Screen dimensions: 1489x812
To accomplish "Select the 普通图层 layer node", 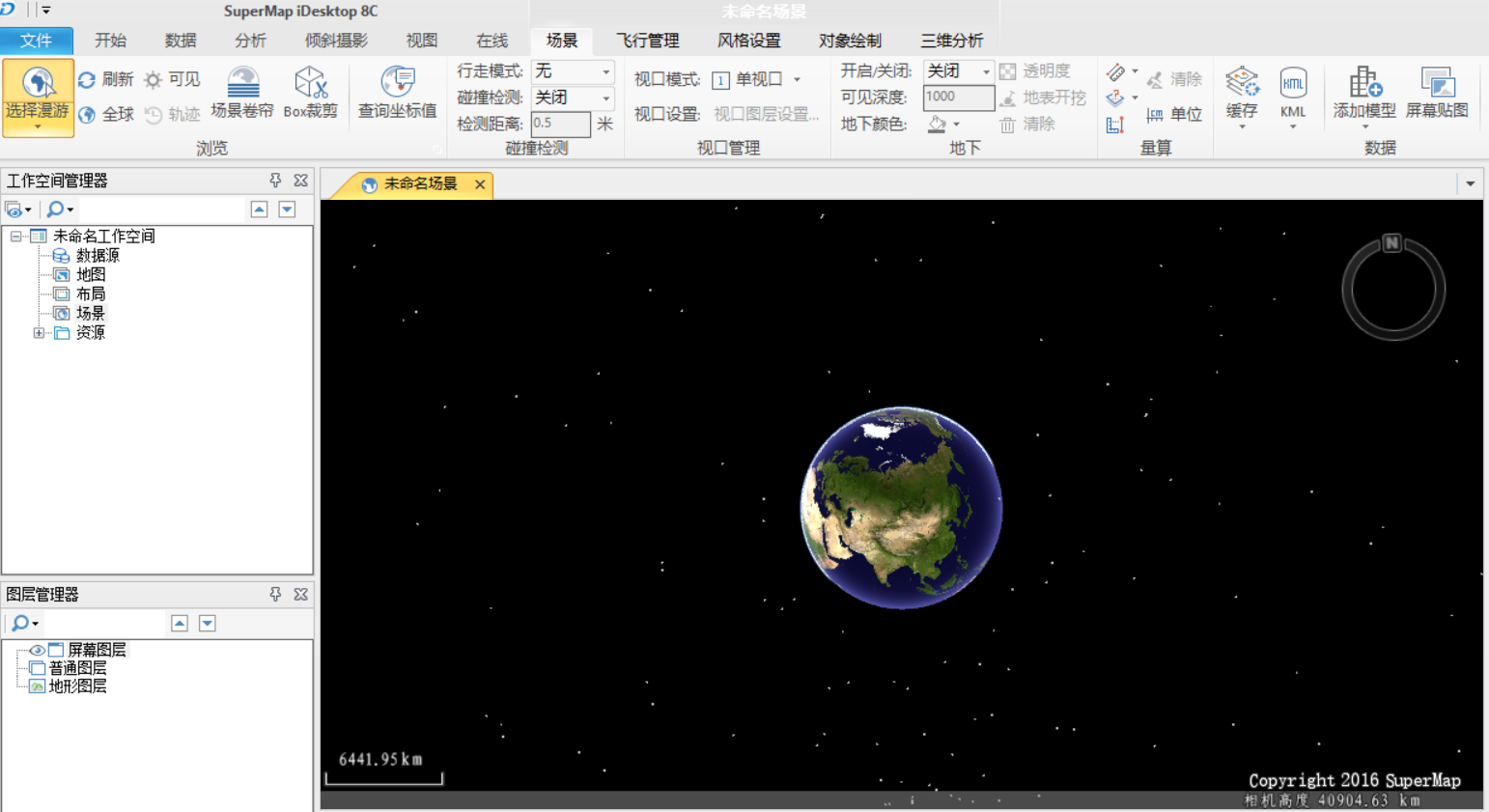I will pos(77,668).
